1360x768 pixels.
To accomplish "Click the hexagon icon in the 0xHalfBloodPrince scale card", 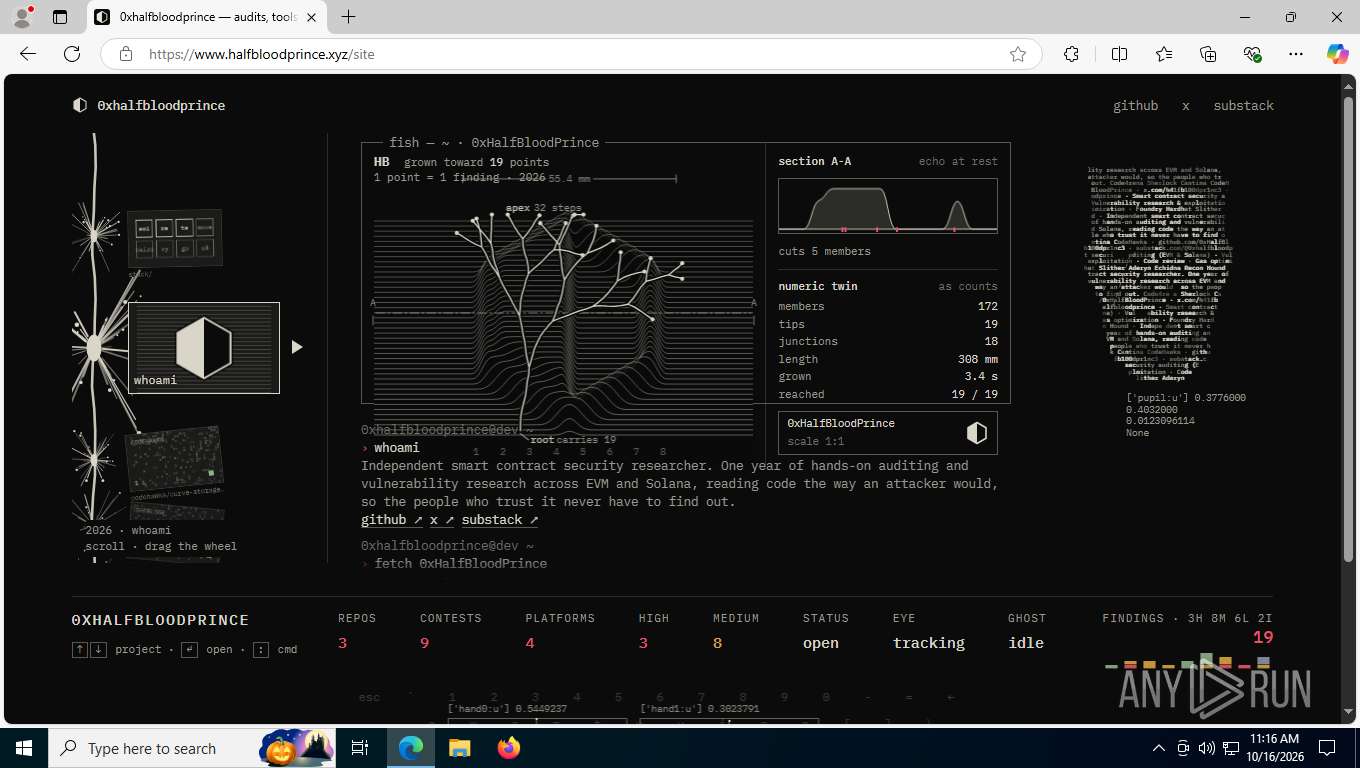I will click(976, 432).
